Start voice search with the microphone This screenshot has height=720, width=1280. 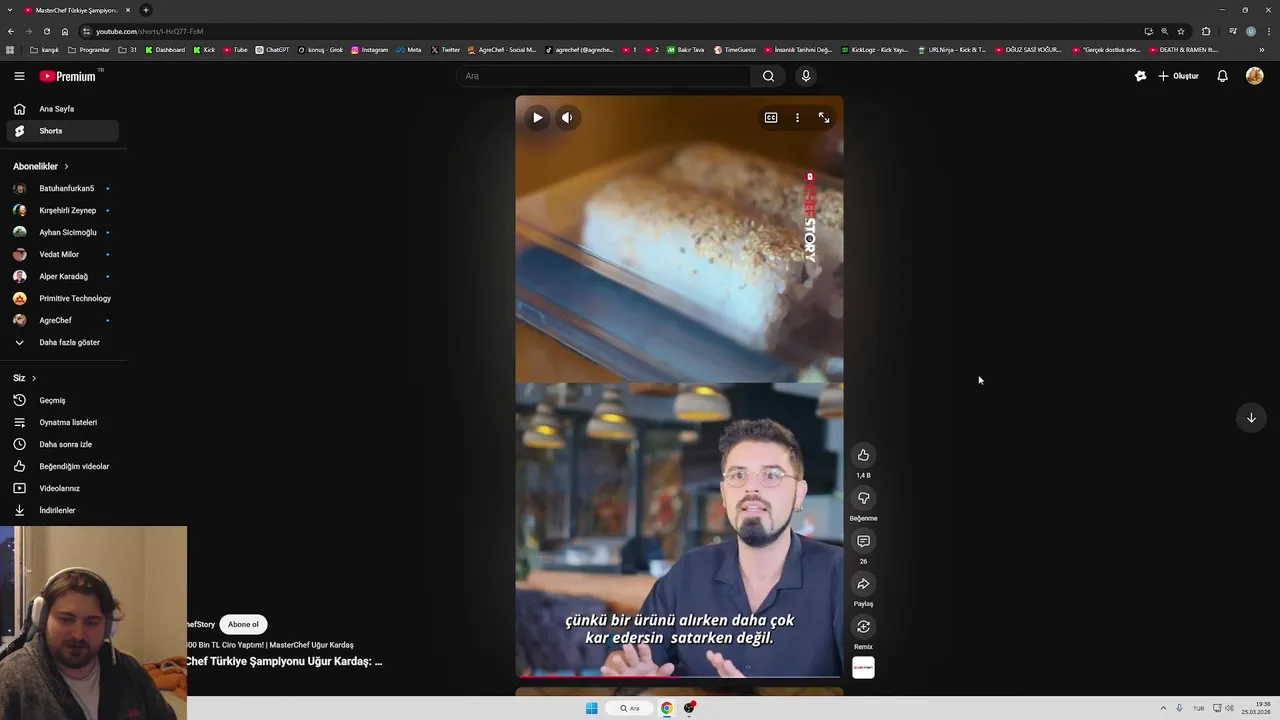coord(806,76)
